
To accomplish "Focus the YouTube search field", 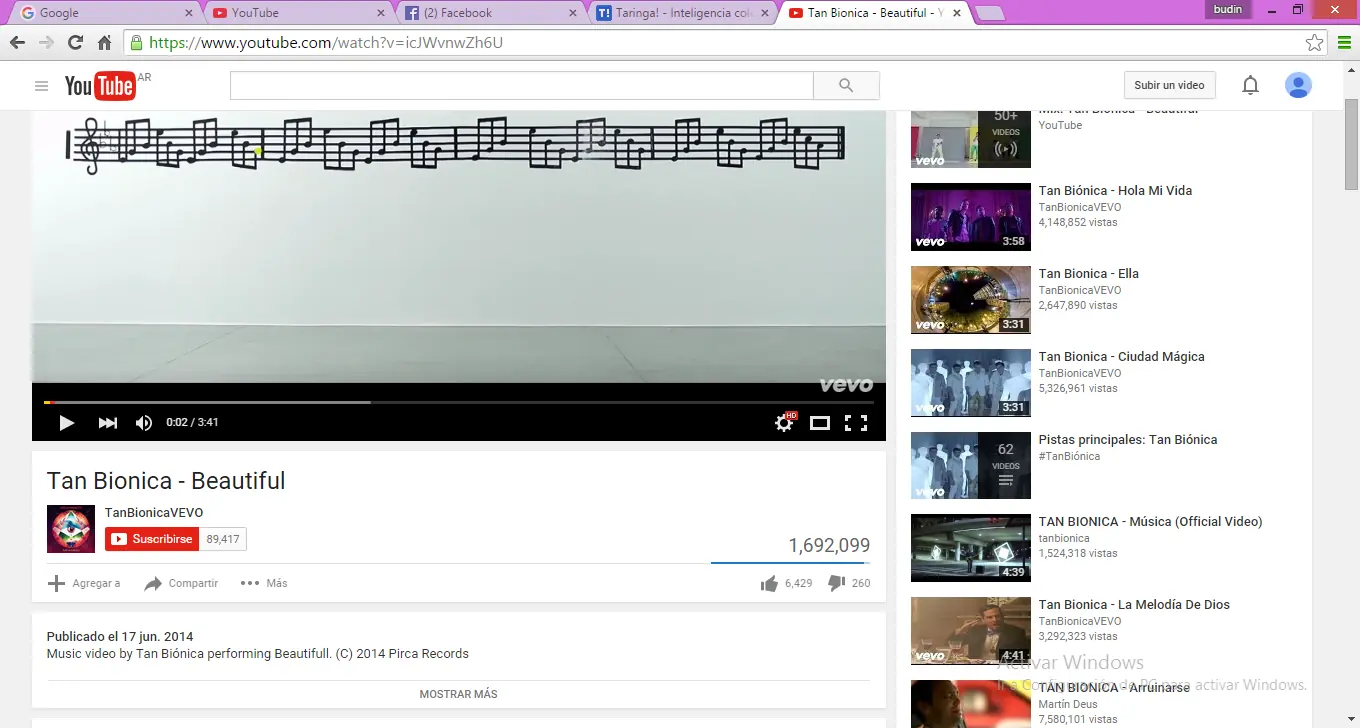I will [522, 86].
